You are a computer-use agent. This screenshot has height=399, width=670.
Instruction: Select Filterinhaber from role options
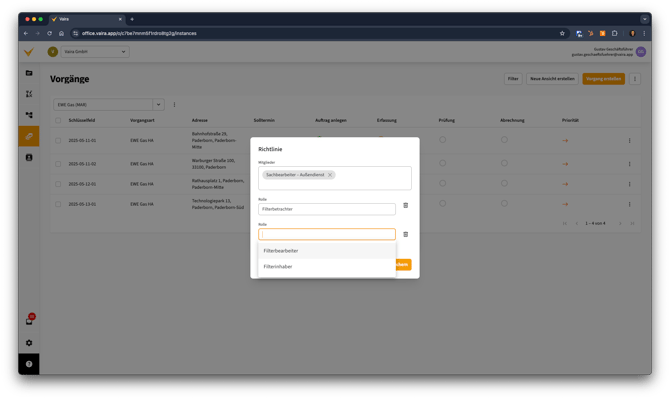click(x=327, y=267)
